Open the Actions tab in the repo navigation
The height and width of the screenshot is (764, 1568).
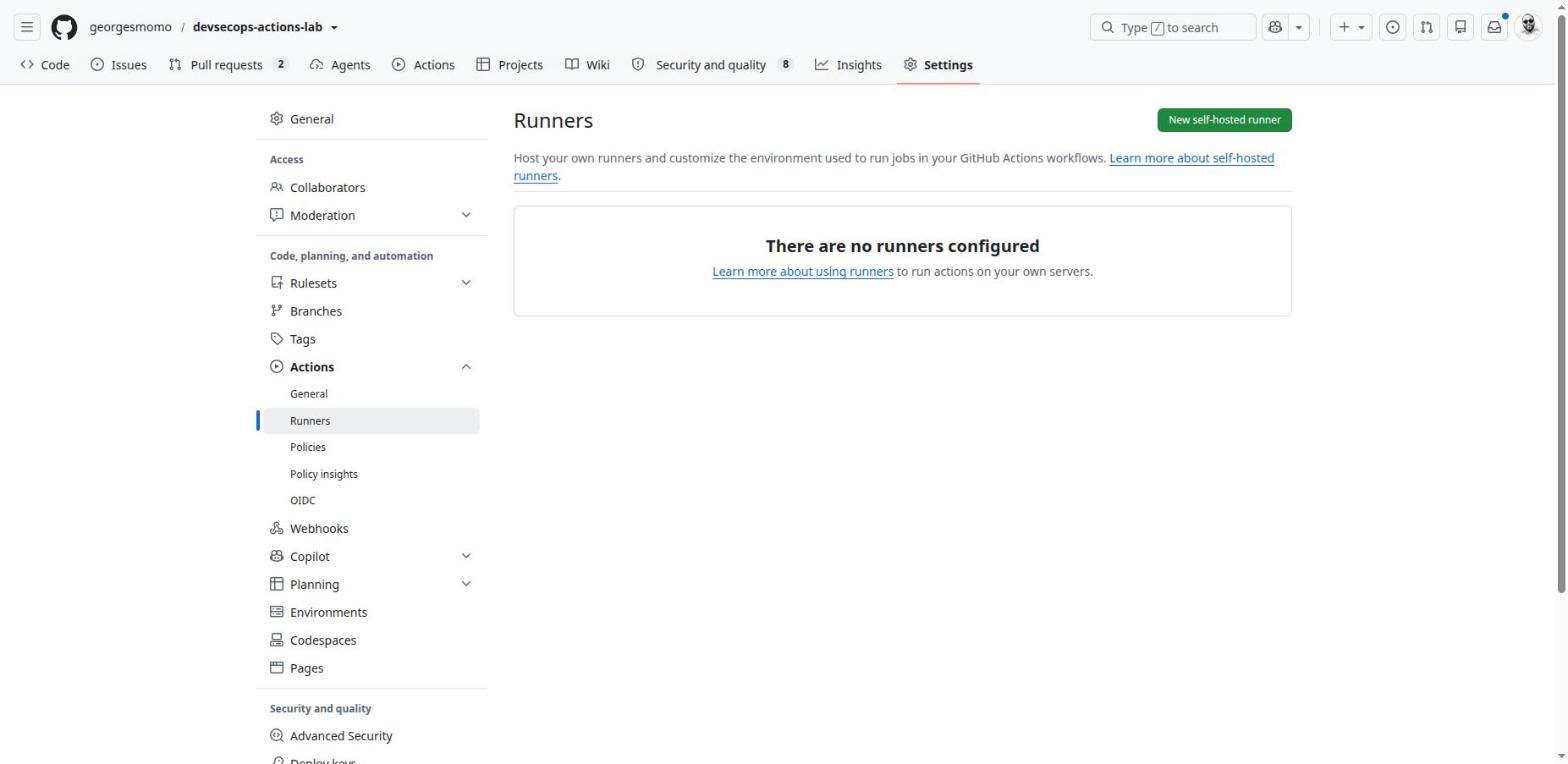click(x=423, y=65)
